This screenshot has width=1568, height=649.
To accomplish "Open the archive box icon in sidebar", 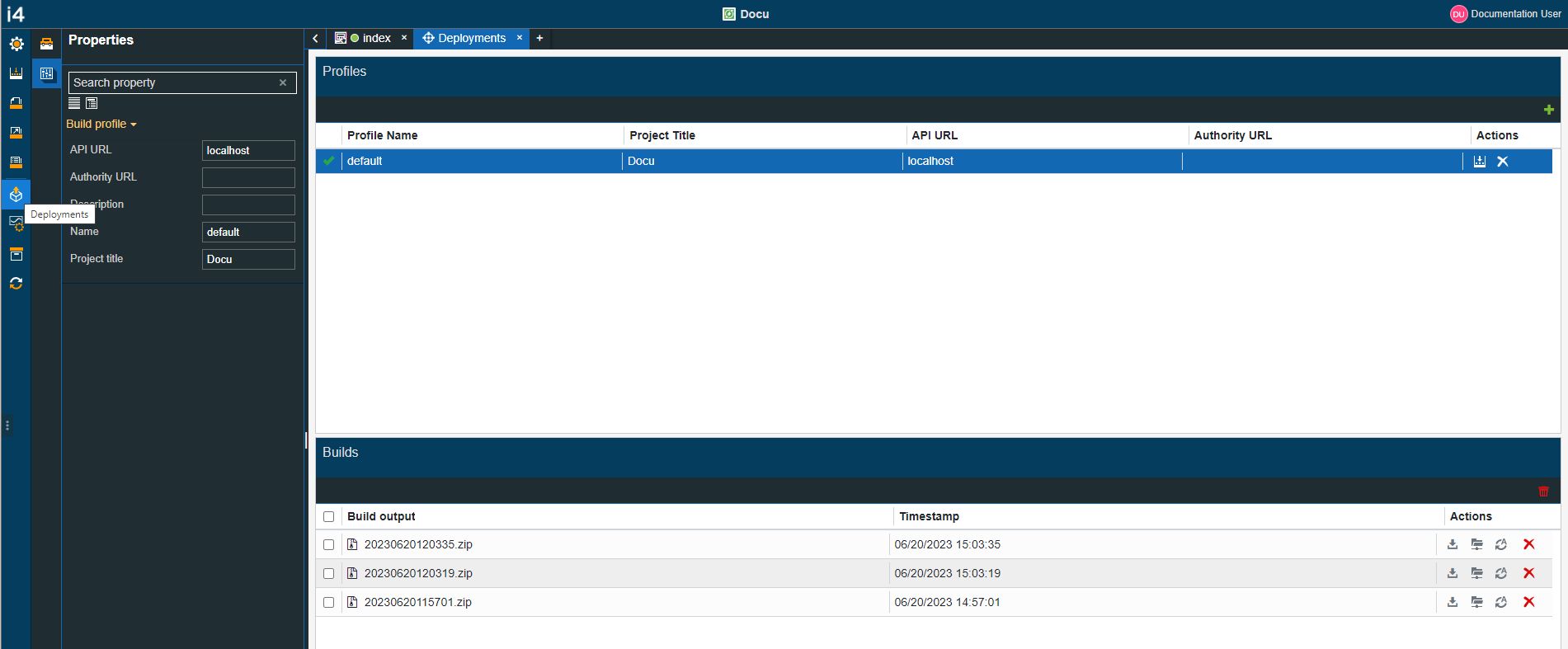I will 16,254.
